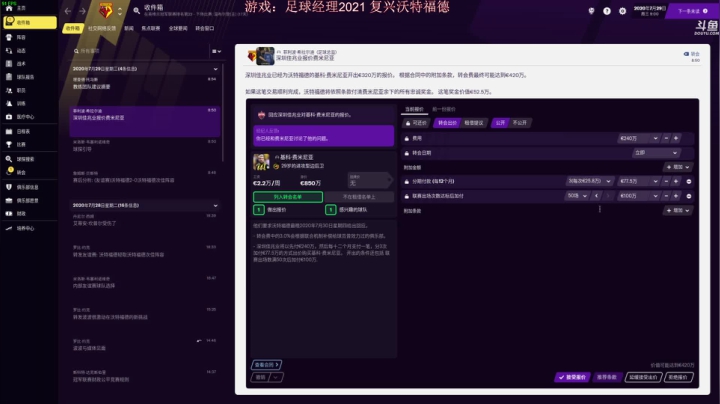Click the transfer list (列入转会名单) green button
This screenshot has height=404, width=720.
tap(288, 197)
